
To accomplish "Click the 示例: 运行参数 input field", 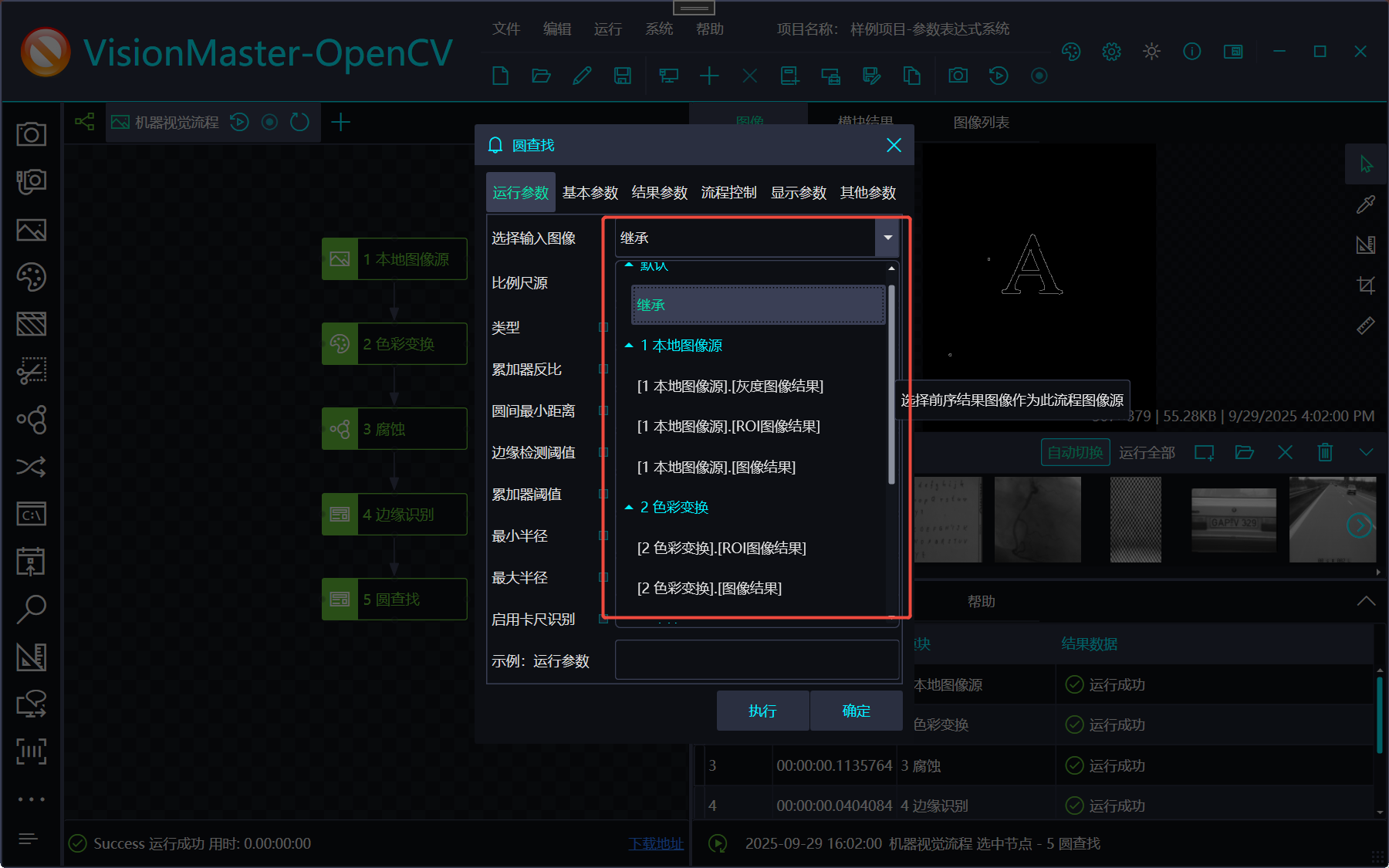I will tap(757, 660).
